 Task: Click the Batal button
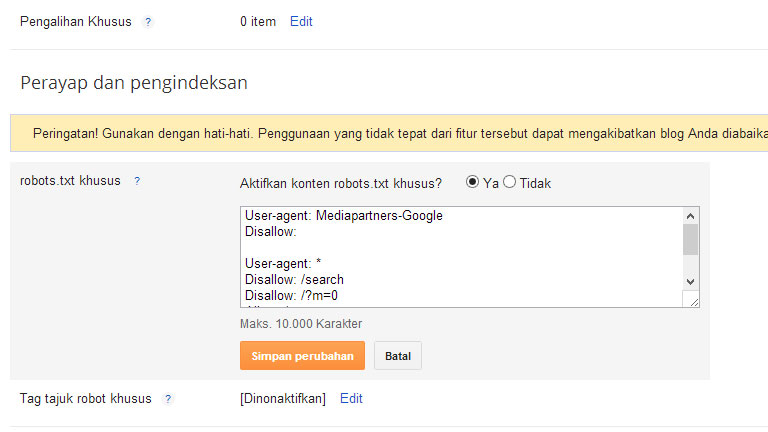click(x=398, y=356)
